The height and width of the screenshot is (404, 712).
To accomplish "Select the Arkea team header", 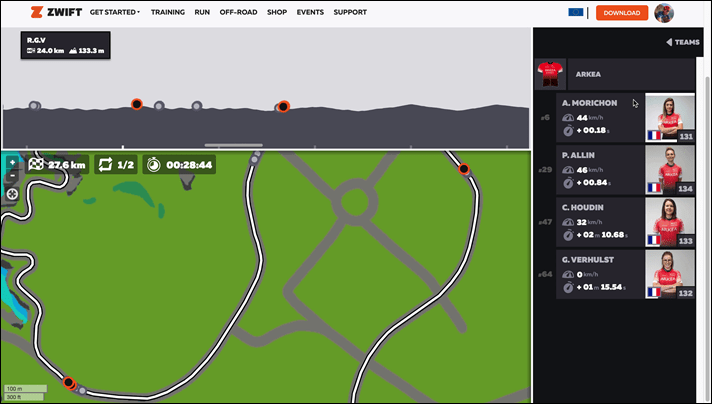I will pyautogui.click(x=631, y=74).
